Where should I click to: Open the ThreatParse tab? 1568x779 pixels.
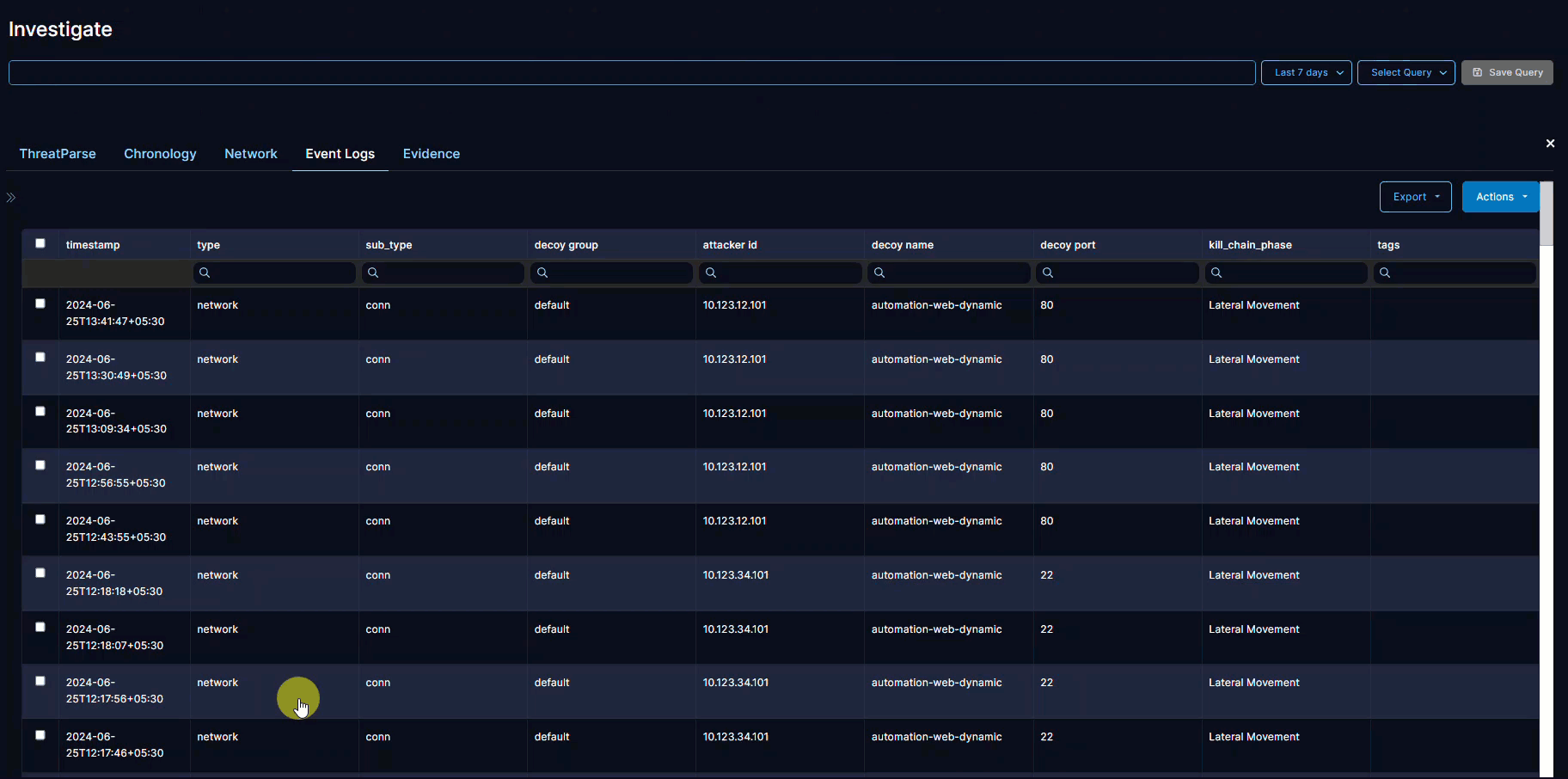(57, 153)
